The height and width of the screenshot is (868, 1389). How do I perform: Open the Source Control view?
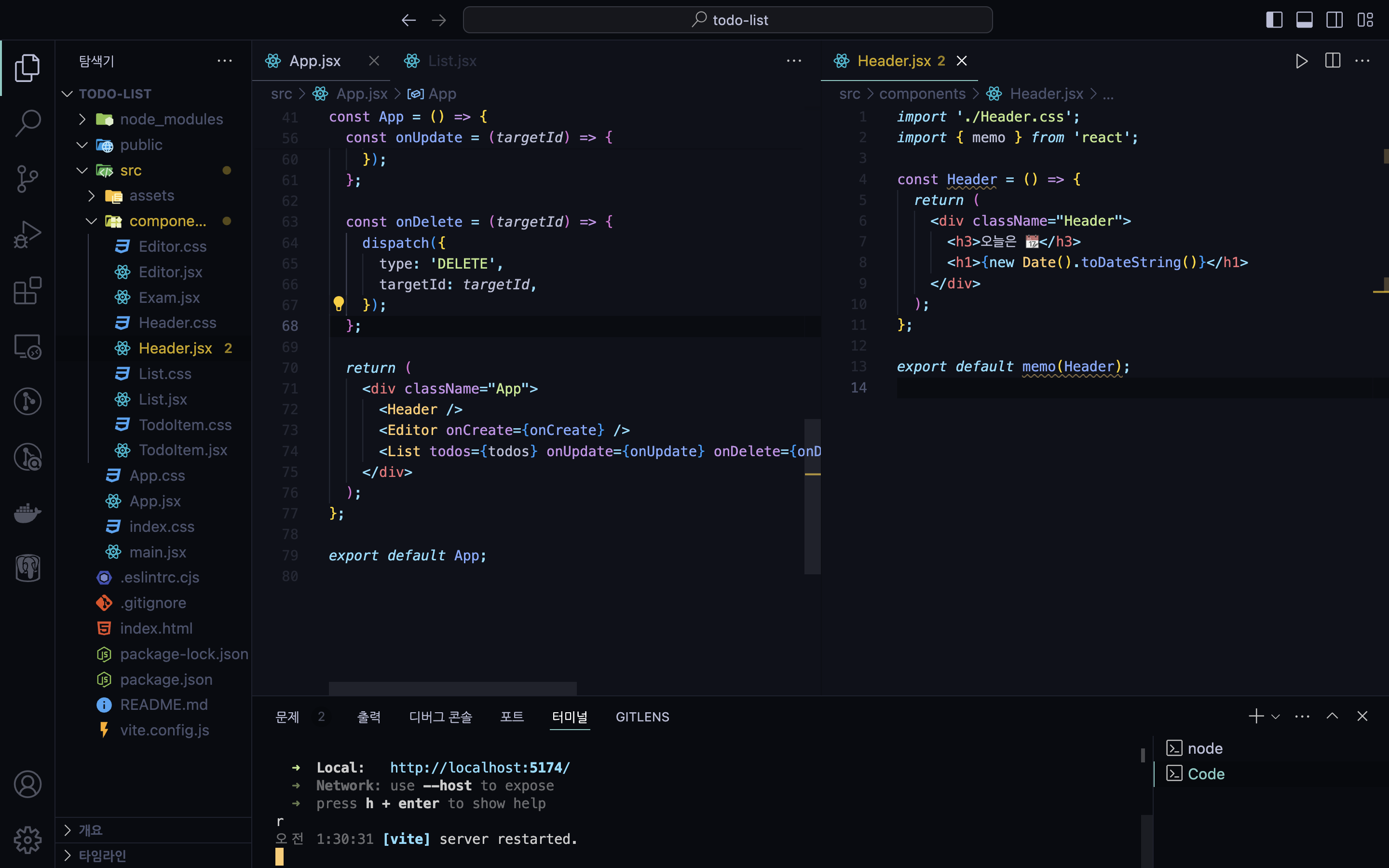click(x=27, y=178)
